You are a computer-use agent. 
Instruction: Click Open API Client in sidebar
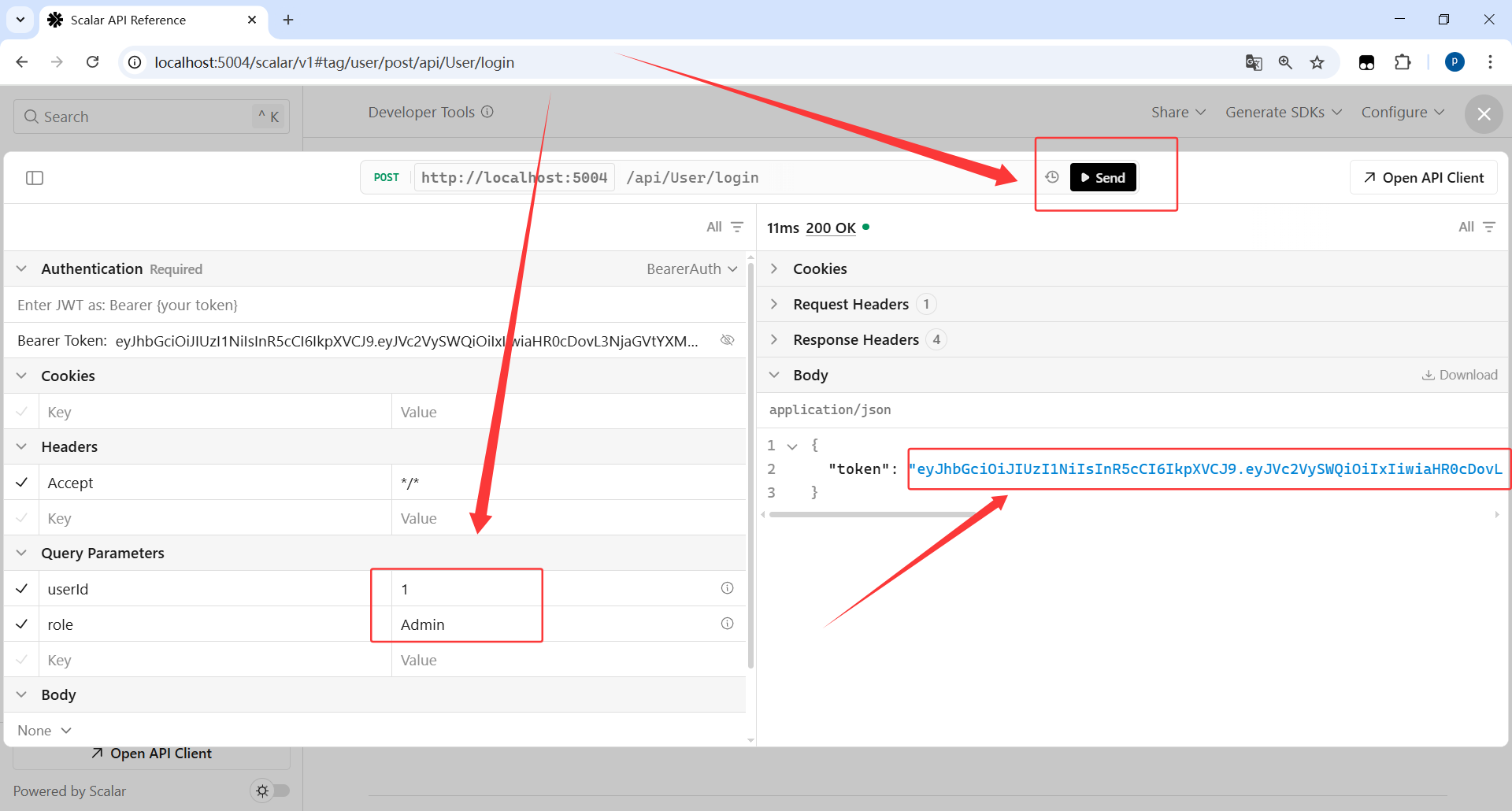point(152,754)
